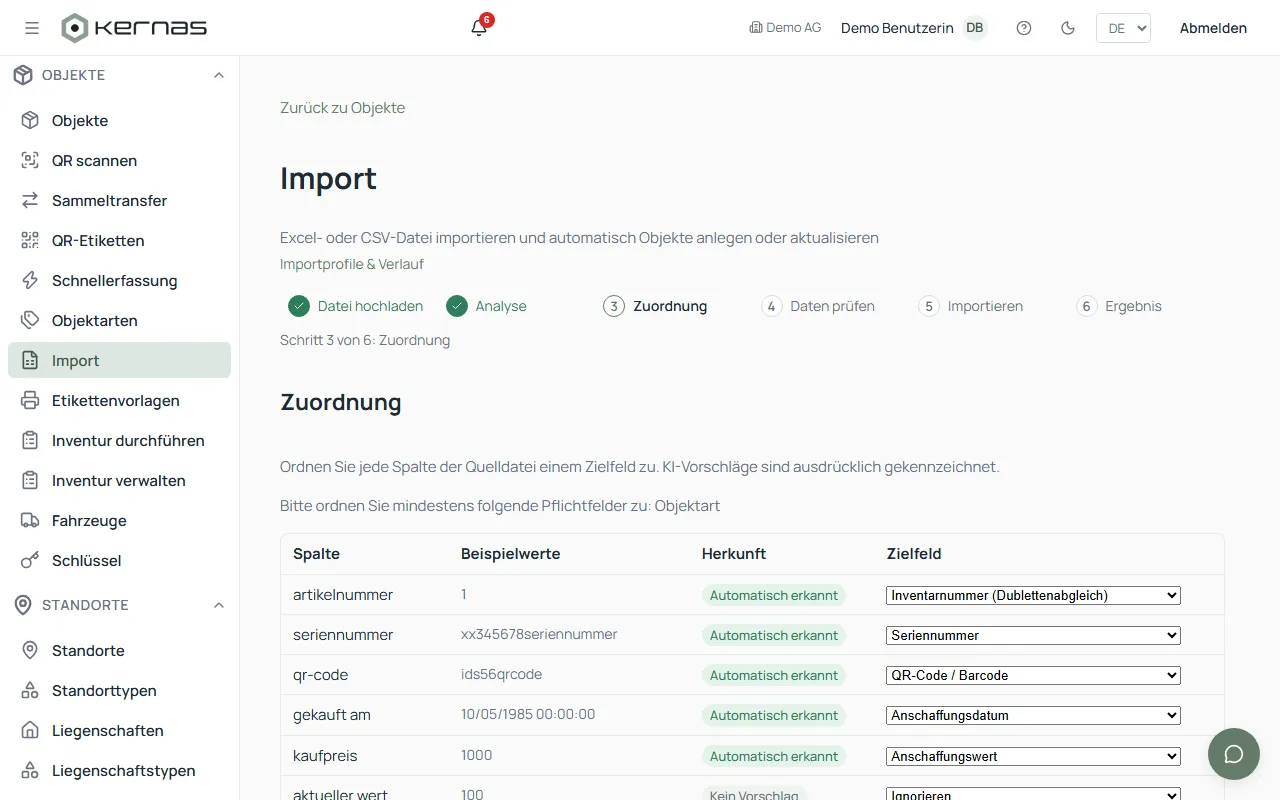The width and height of the screenshot is (1280, 800).
Task: Click the QR scannen sidebar icon
Action: [31, 160]
